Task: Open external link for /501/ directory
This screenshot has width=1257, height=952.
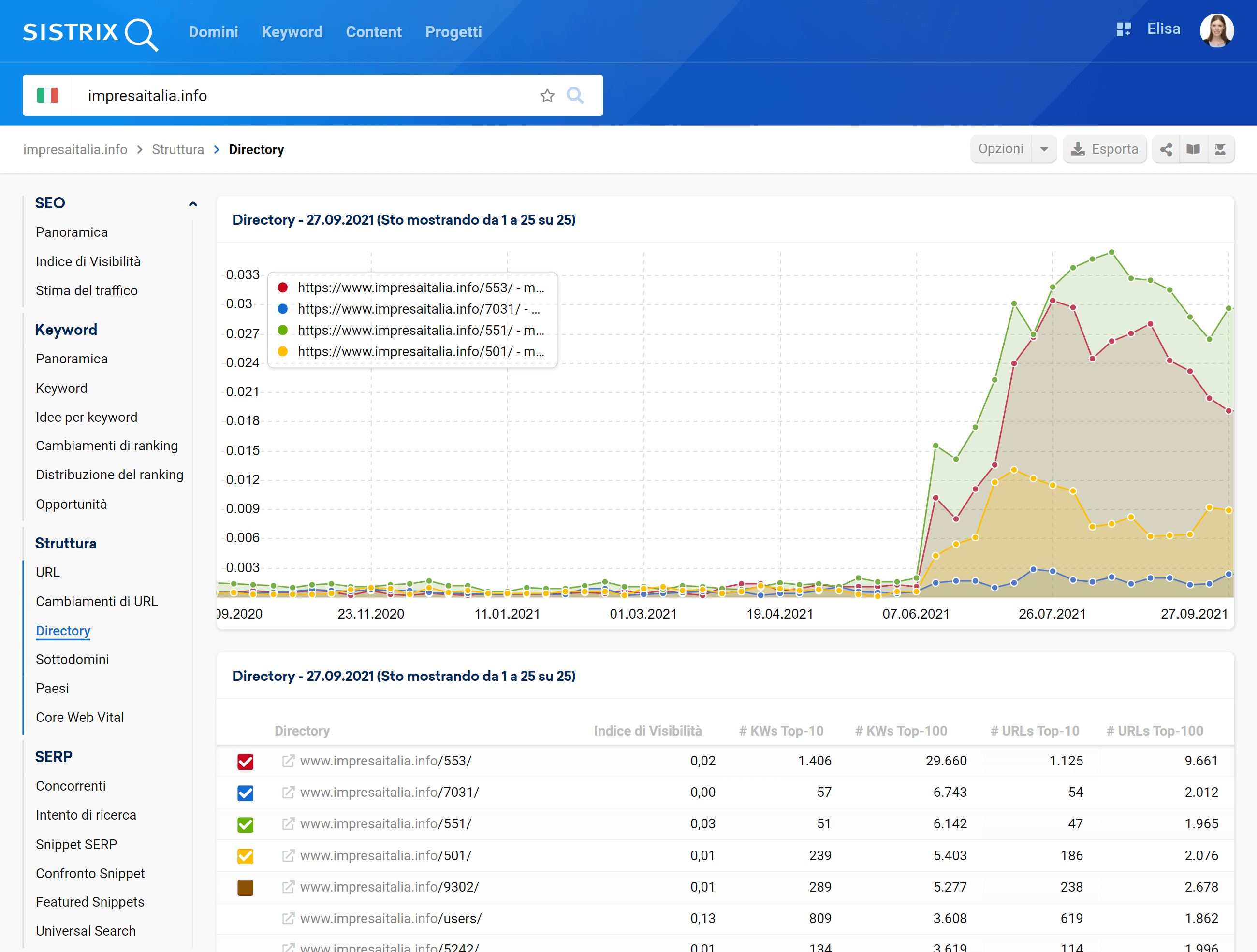Action: pos(288,855)
